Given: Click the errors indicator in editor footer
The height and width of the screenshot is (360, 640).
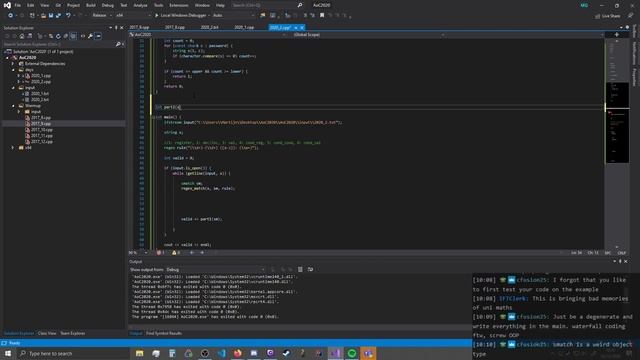Looking at the screenshot, I should click(x=161, y=253).
